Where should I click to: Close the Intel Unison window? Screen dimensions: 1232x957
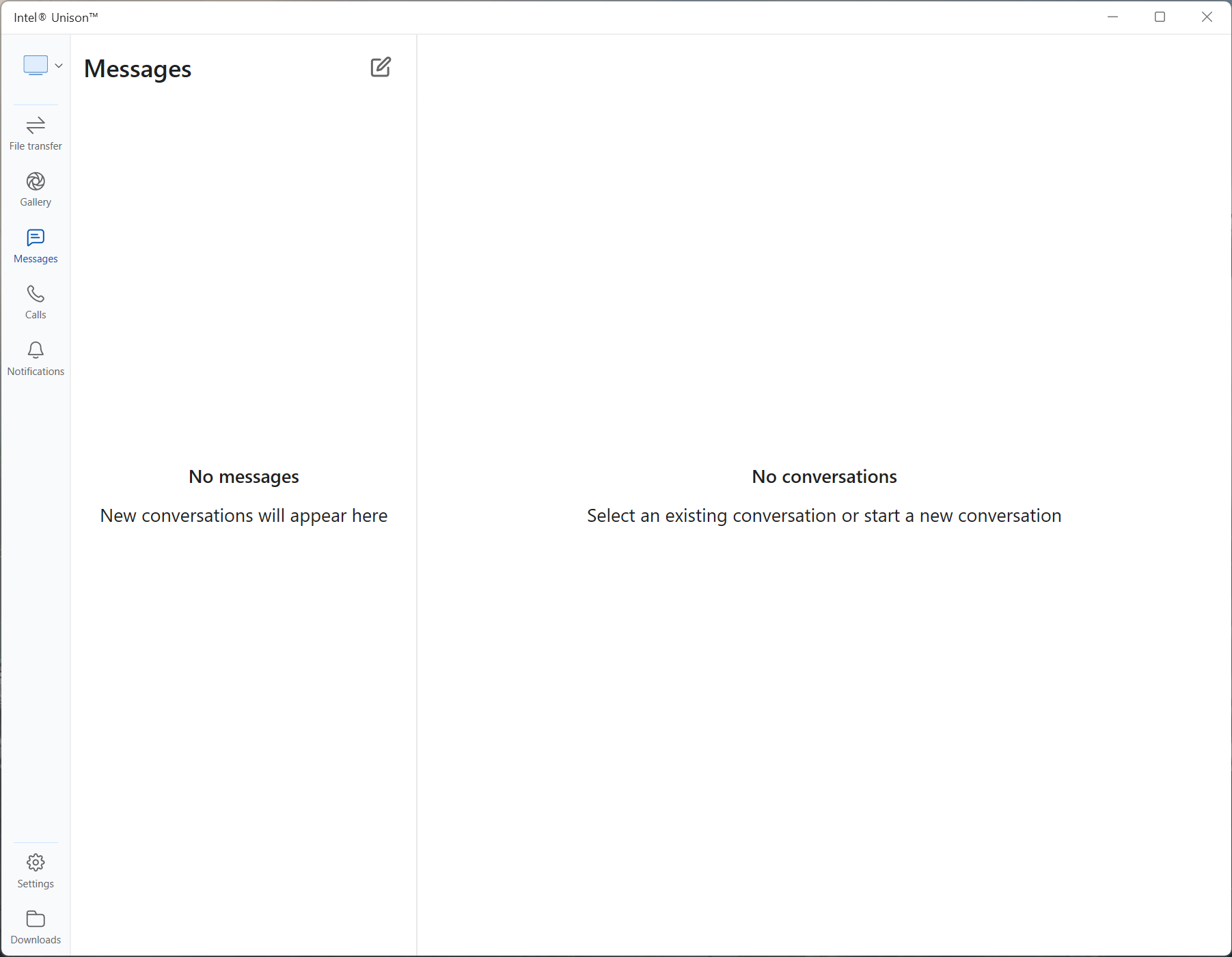tap(1207, 17)
